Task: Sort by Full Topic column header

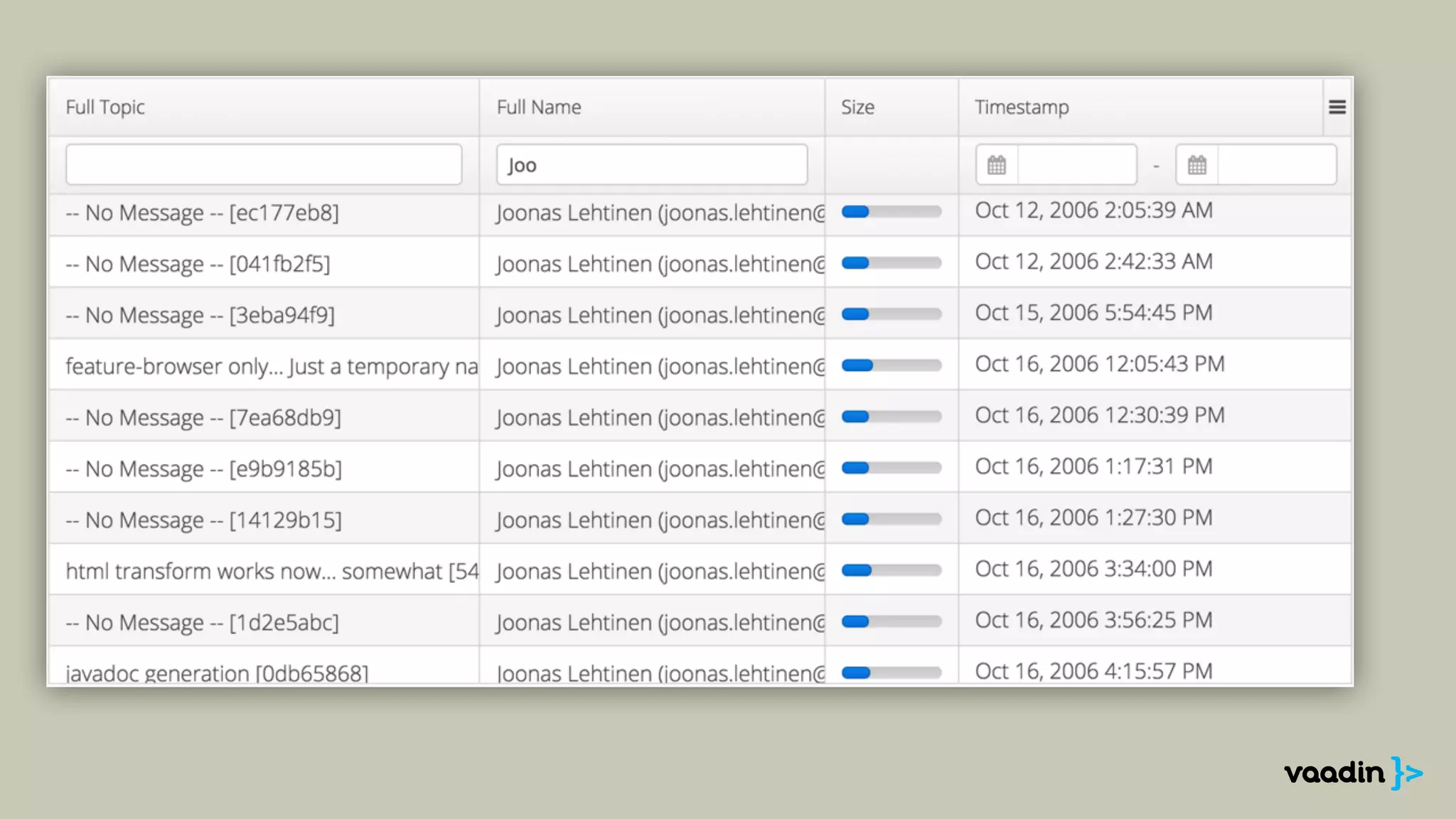Action: click(x=105, y=107)
